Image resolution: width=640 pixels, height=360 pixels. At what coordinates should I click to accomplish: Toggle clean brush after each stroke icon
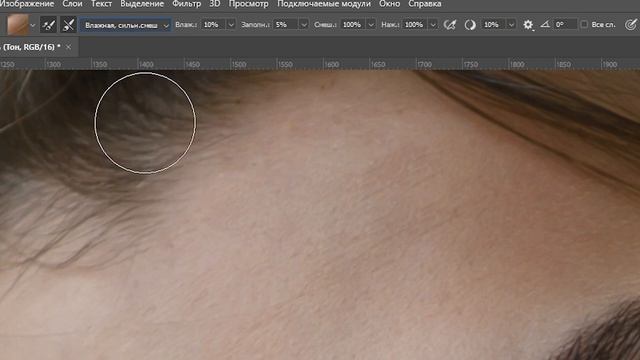point(68,25)
